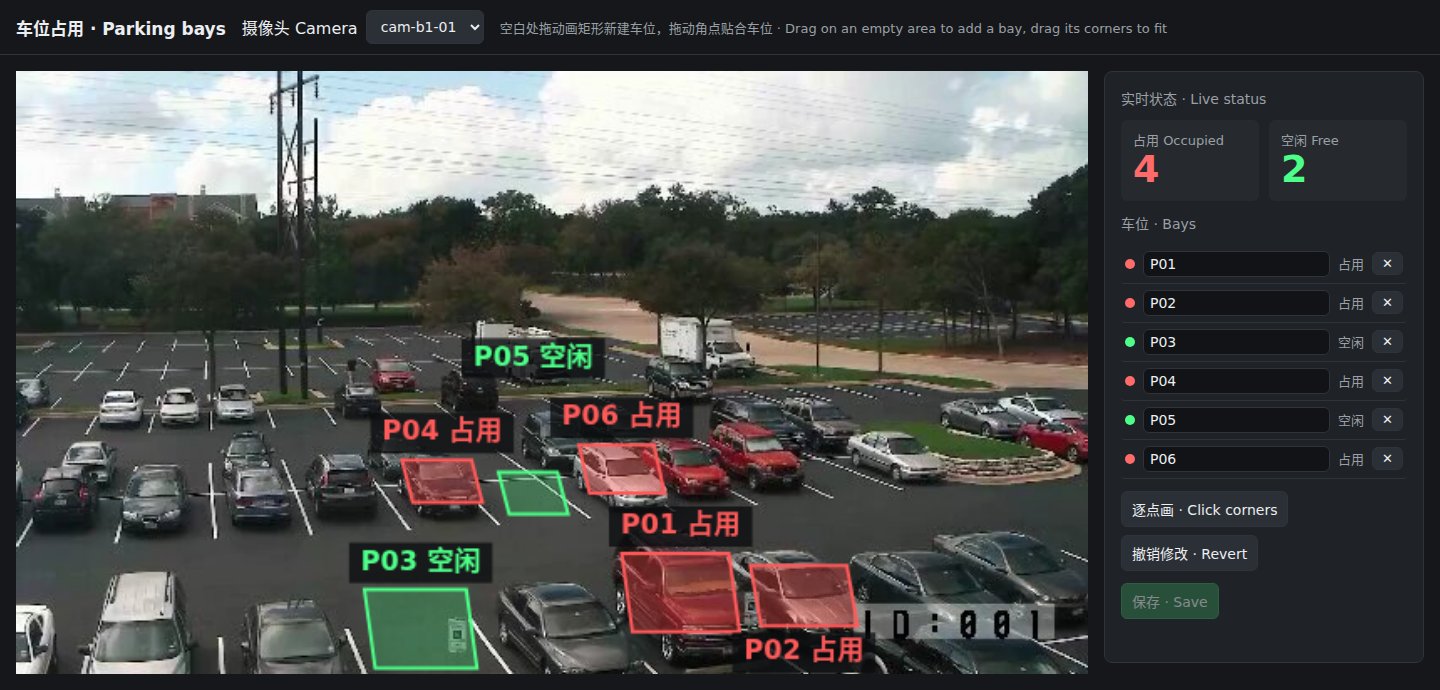Viewport: 1440px width, 690px height.
Task: Click the green P03 free bay polygon
Action: [x=420, y=628]
